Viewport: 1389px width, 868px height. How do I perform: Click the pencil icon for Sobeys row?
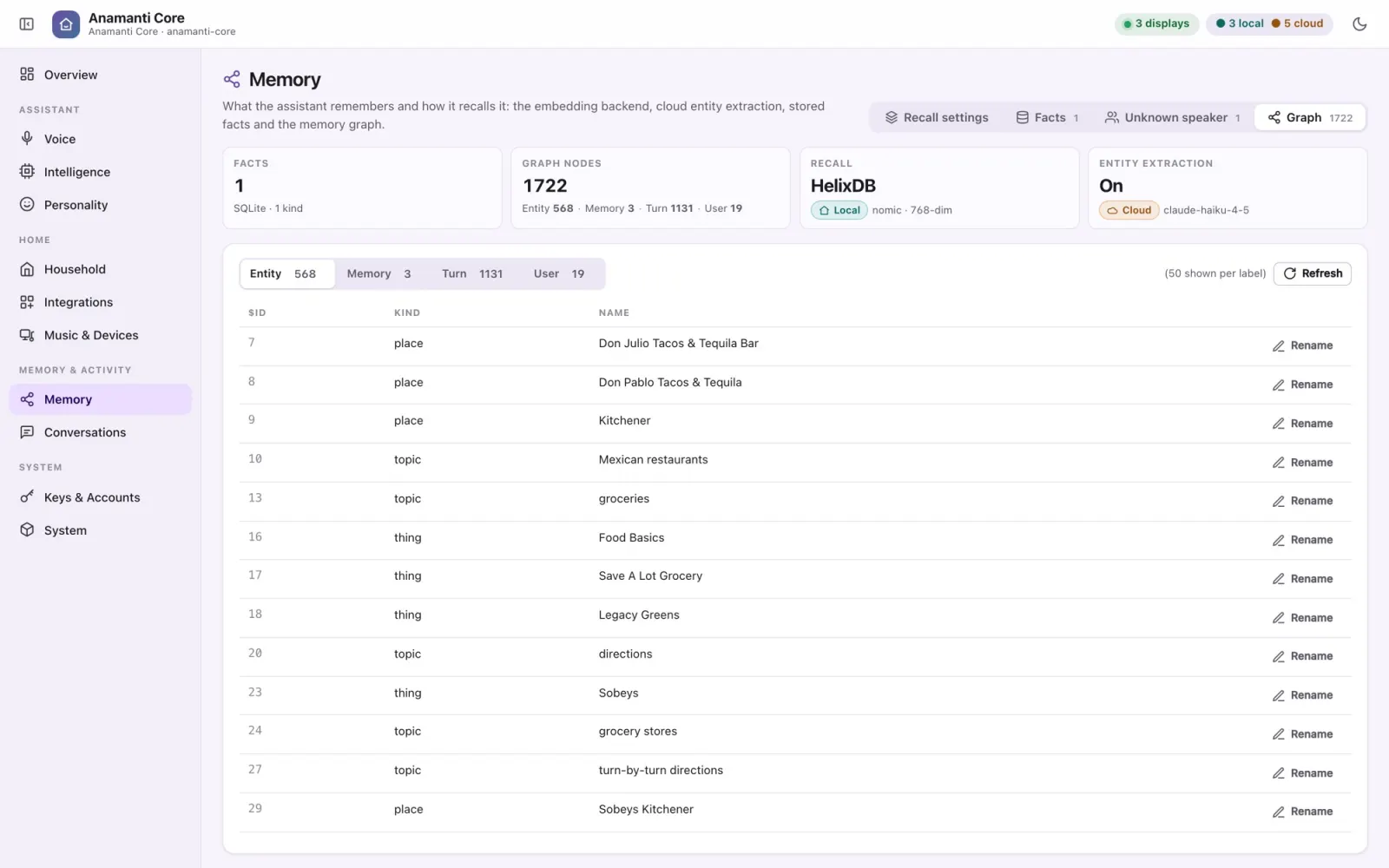[x=1278, y=696]
